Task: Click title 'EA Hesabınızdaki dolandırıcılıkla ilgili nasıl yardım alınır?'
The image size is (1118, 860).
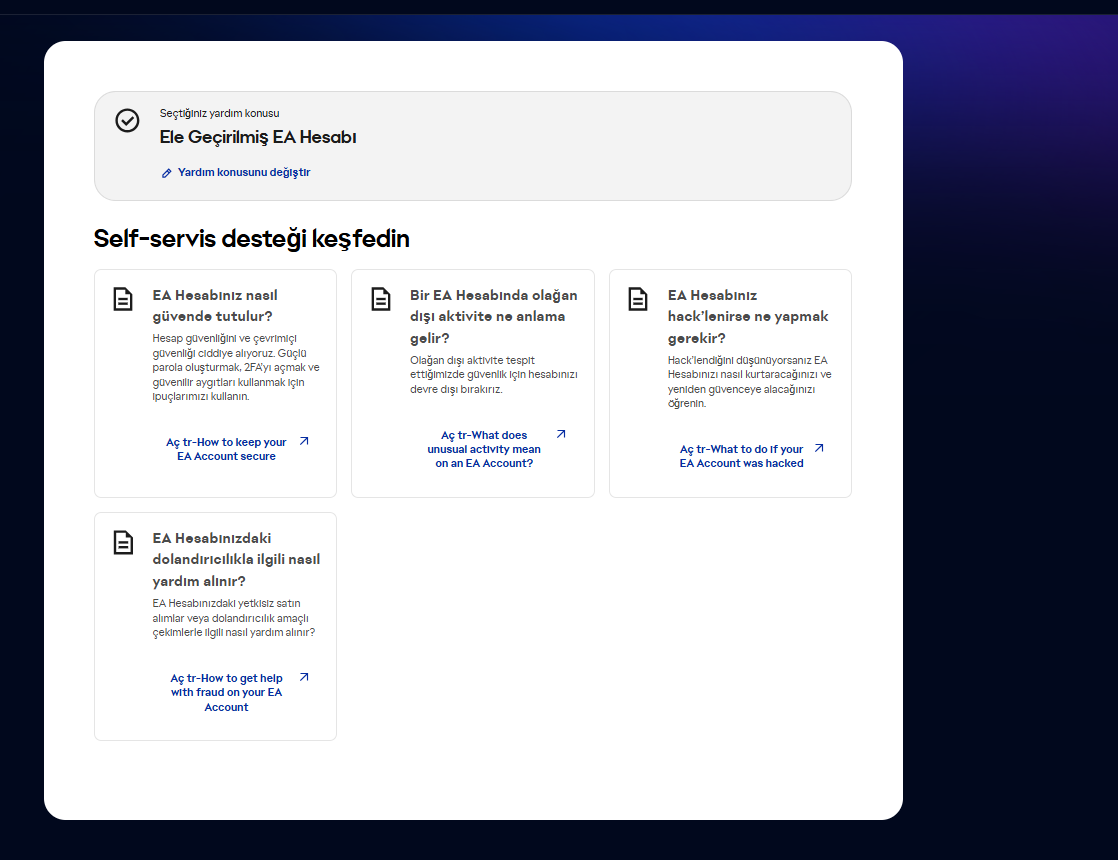Action: tap(236, 560)
